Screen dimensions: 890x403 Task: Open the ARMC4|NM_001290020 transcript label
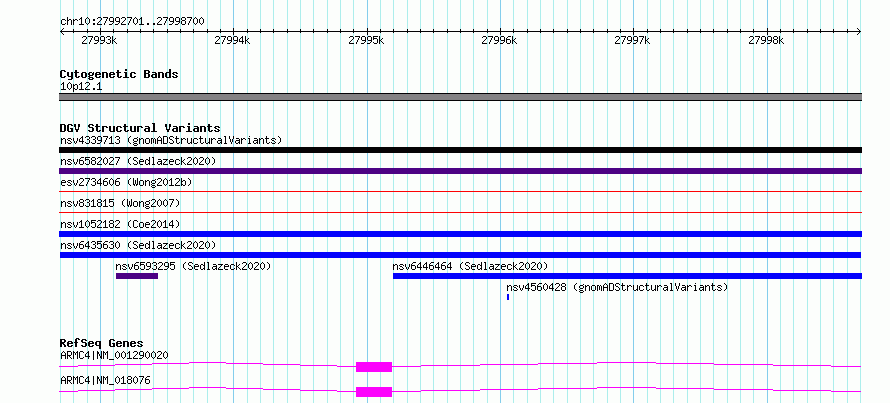point(114,356)
